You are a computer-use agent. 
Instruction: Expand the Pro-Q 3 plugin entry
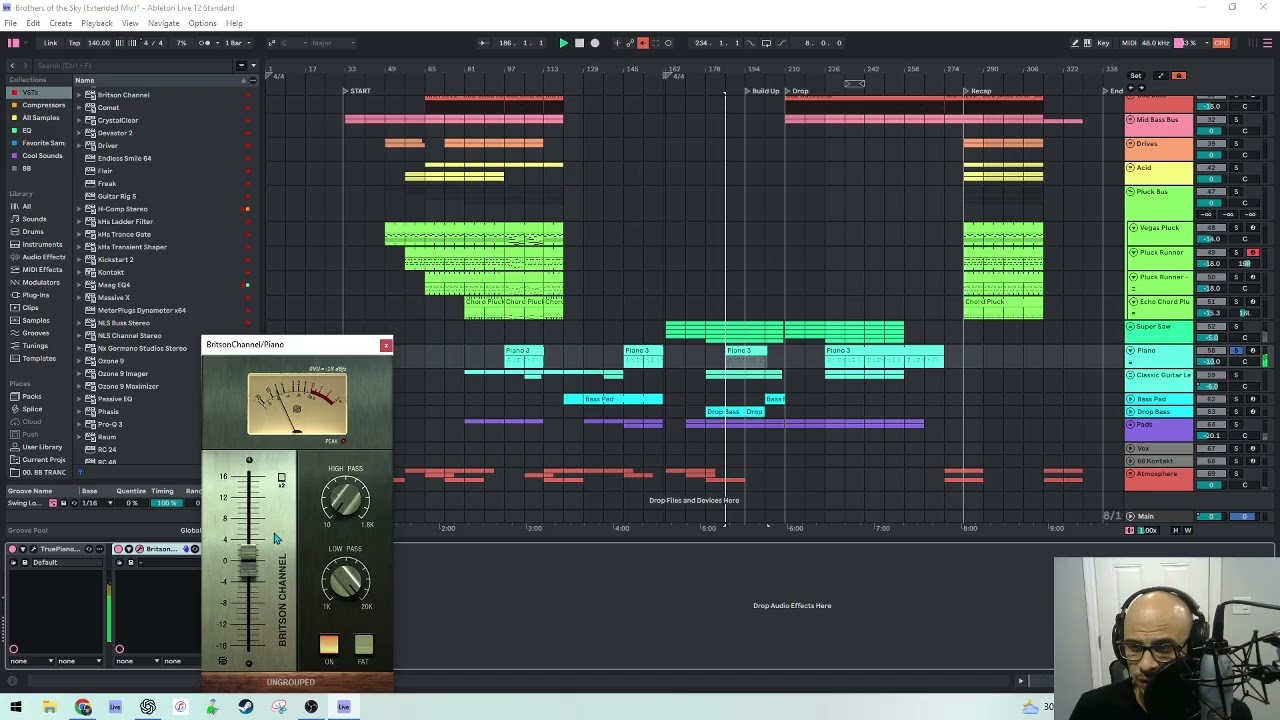pos(79,424)
